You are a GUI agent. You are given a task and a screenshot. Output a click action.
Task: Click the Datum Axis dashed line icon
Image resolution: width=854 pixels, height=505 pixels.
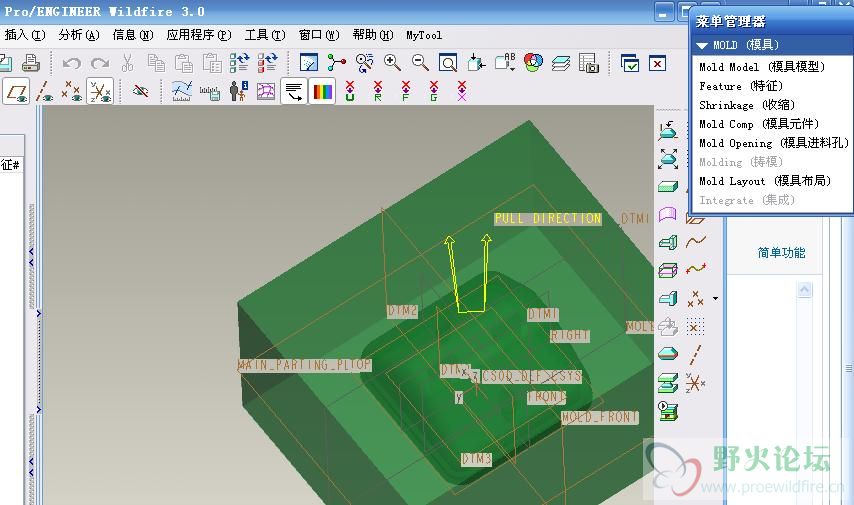point(696,355)
